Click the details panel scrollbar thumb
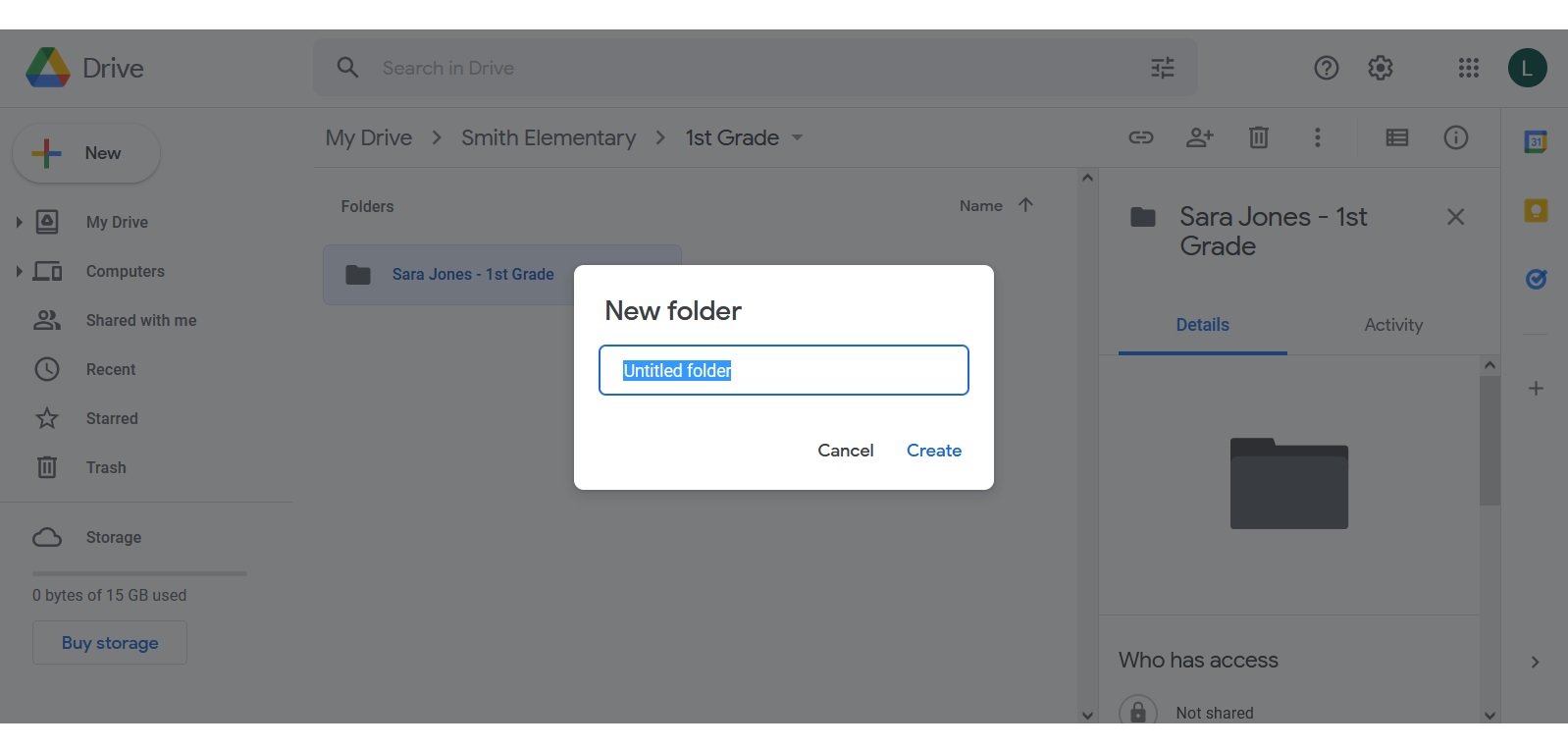Viewport: 1568px width, 748px height. (x=1490, y=440)
